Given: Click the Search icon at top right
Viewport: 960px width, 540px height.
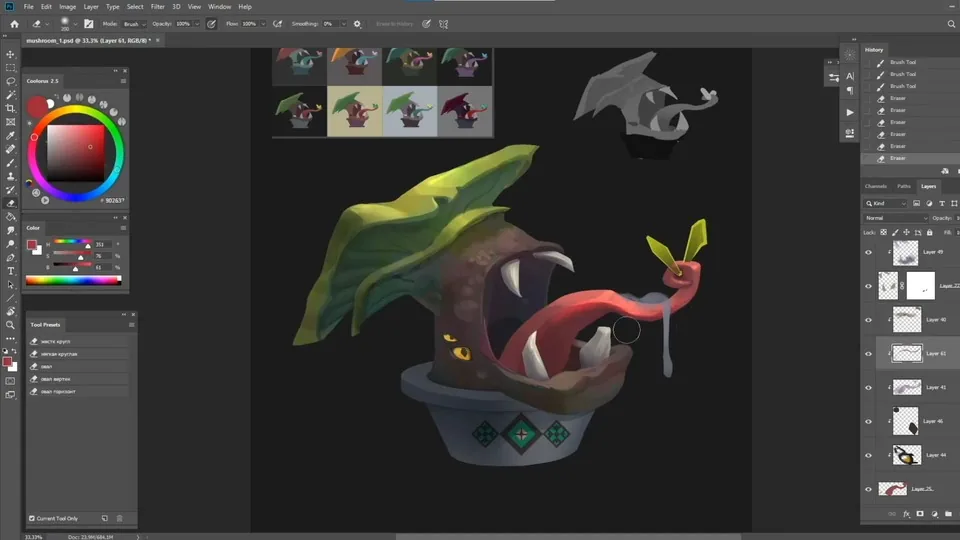Looking at the screenshot, I should pos(951,24).
